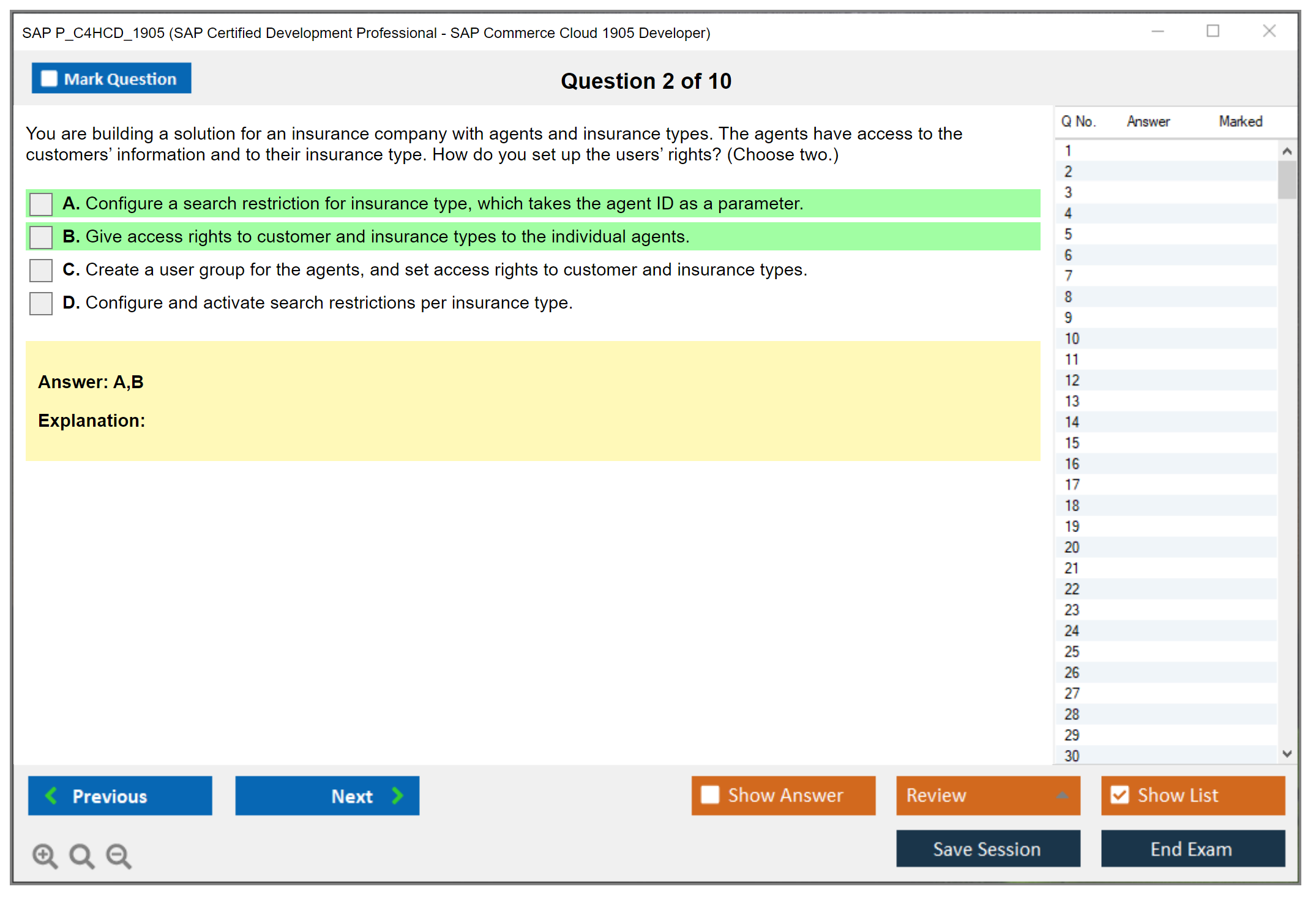This screenshot has width=1316, height=900.
Task: Uncheck the Show List option
Action: [x=1120, y=795]
